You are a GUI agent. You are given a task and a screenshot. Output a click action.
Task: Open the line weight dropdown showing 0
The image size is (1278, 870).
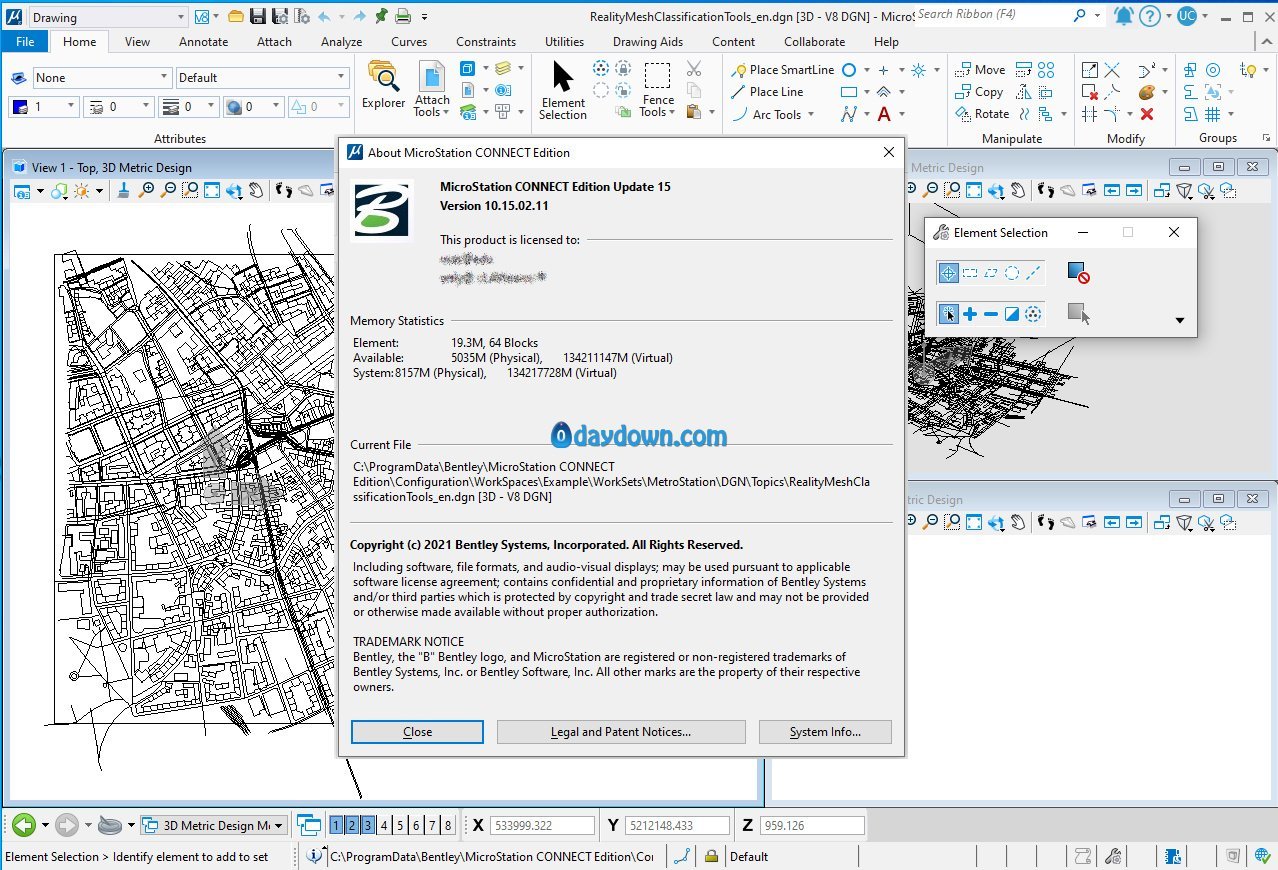(x=189, y=106)
